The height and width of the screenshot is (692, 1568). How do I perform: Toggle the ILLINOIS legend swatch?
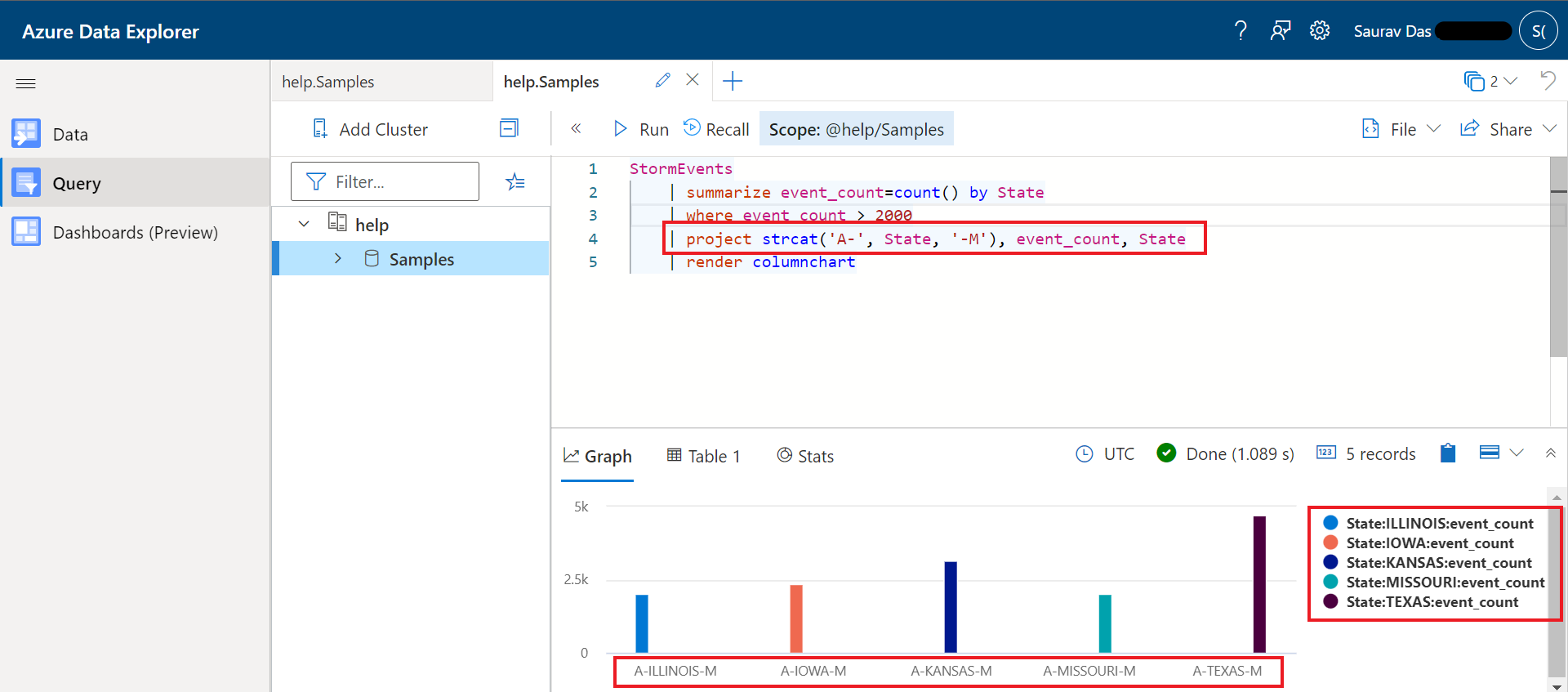(1330, 523)
